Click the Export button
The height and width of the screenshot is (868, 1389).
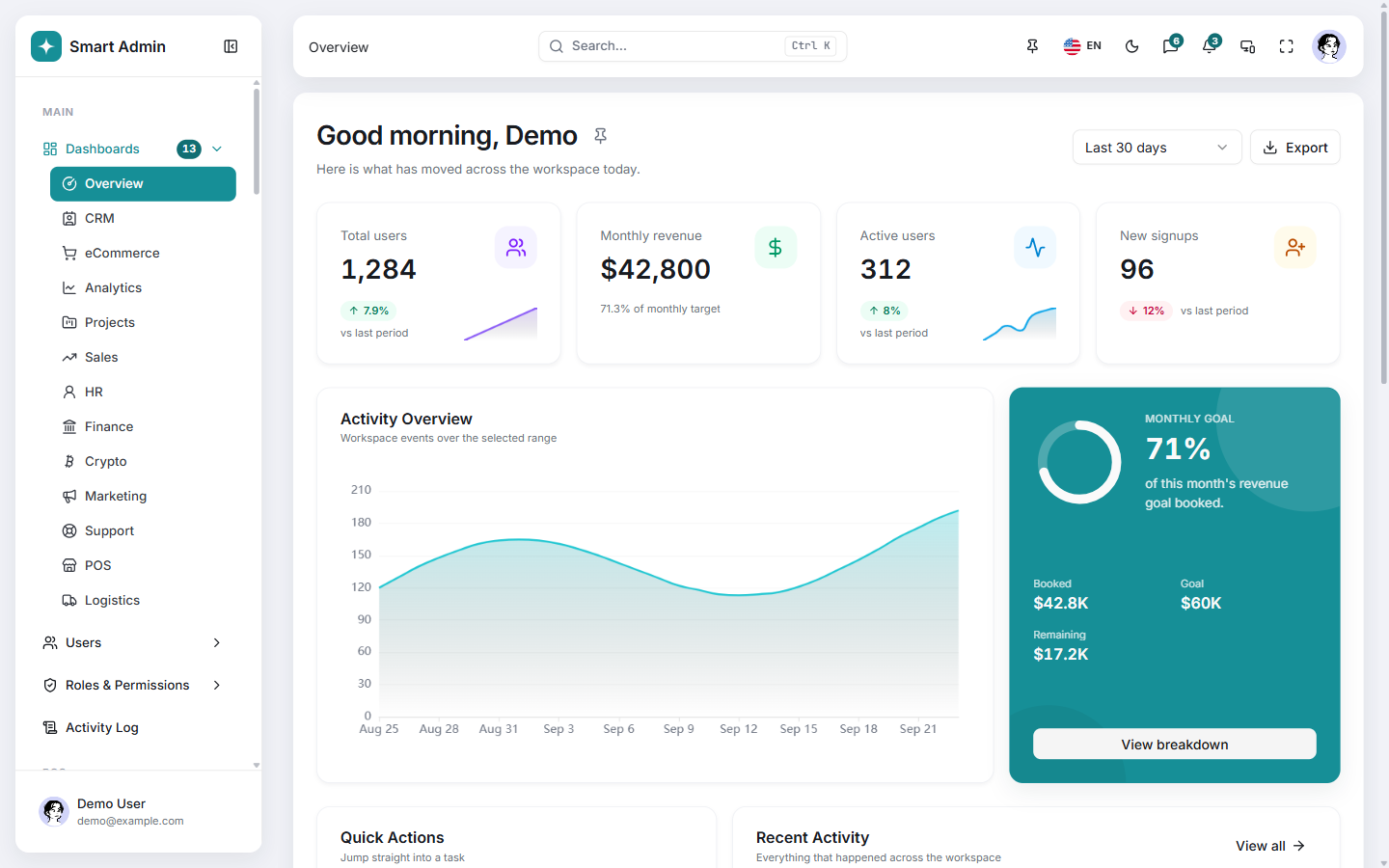click(1295, 148)
